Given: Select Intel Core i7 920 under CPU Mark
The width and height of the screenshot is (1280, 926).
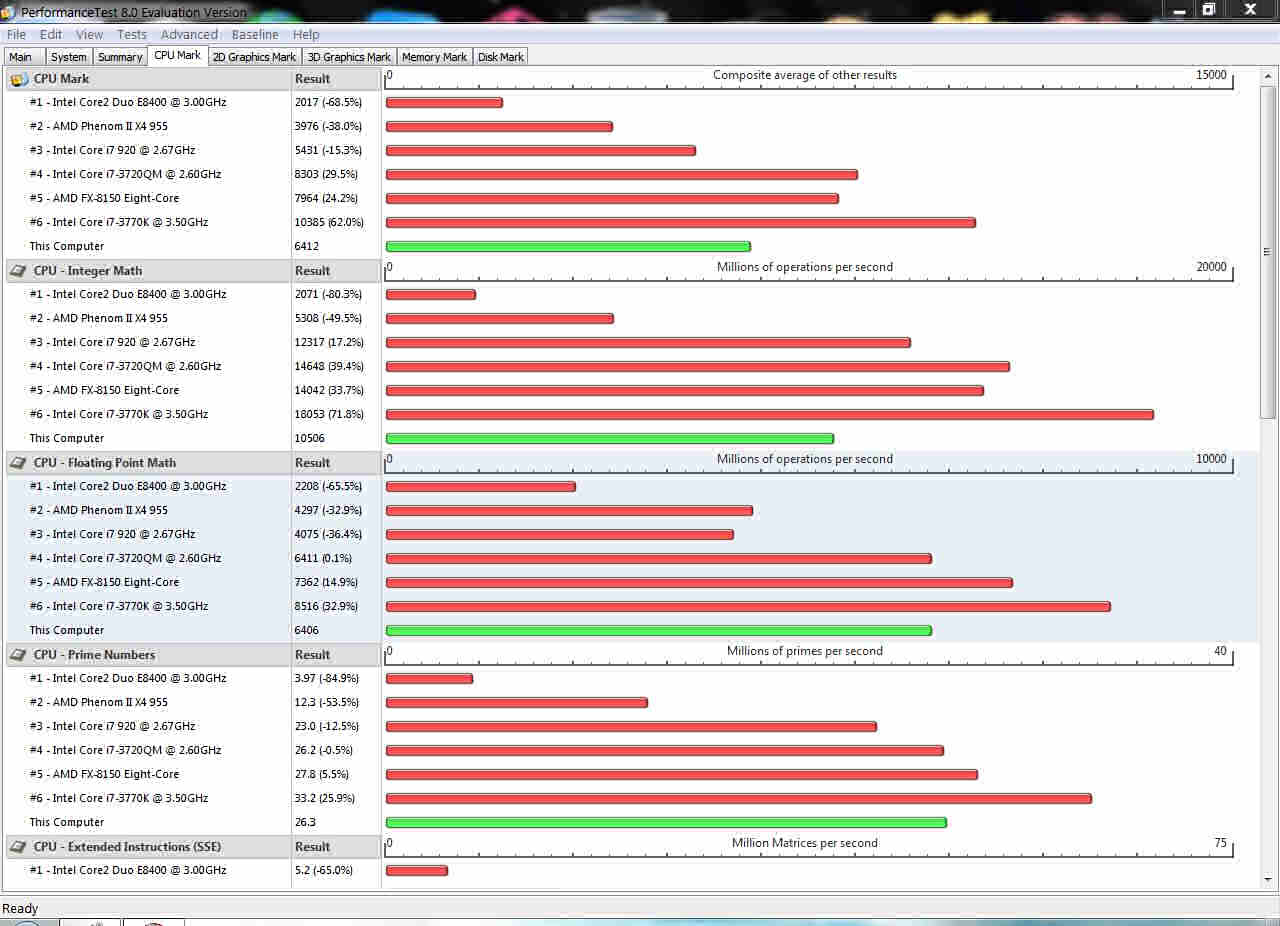Looking at the screenshot, I should pyautogui.click(x=112, y=150).
